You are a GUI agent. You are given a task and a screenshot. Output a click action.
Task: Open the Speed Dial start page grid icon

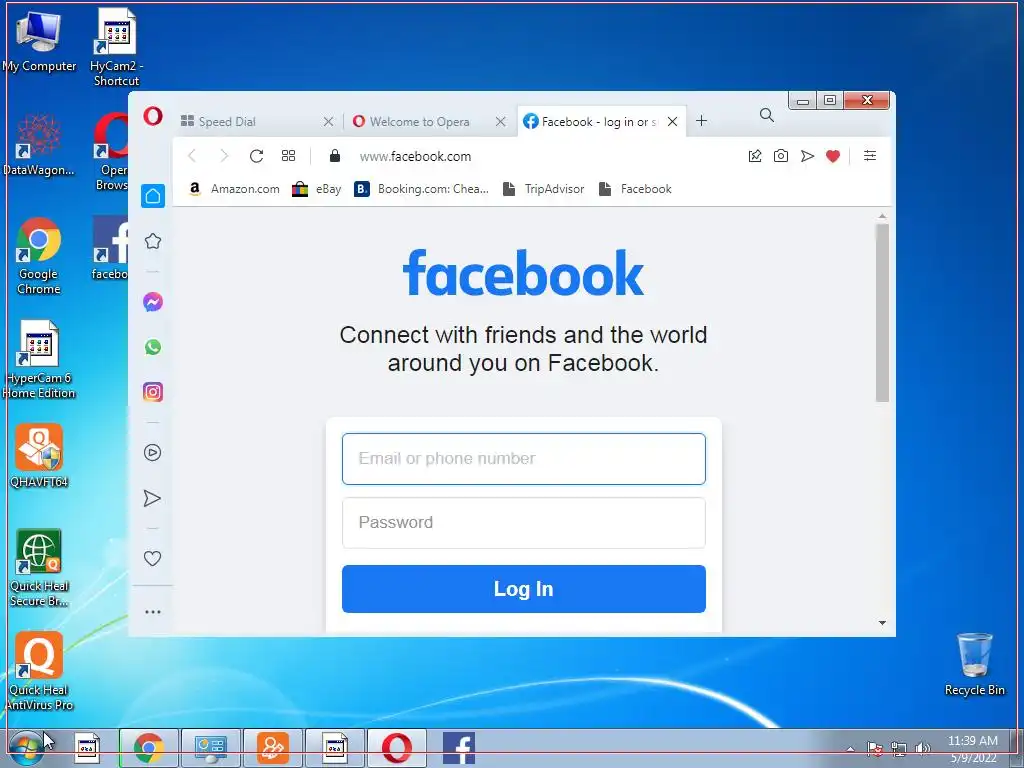click(x=288, y=155)
